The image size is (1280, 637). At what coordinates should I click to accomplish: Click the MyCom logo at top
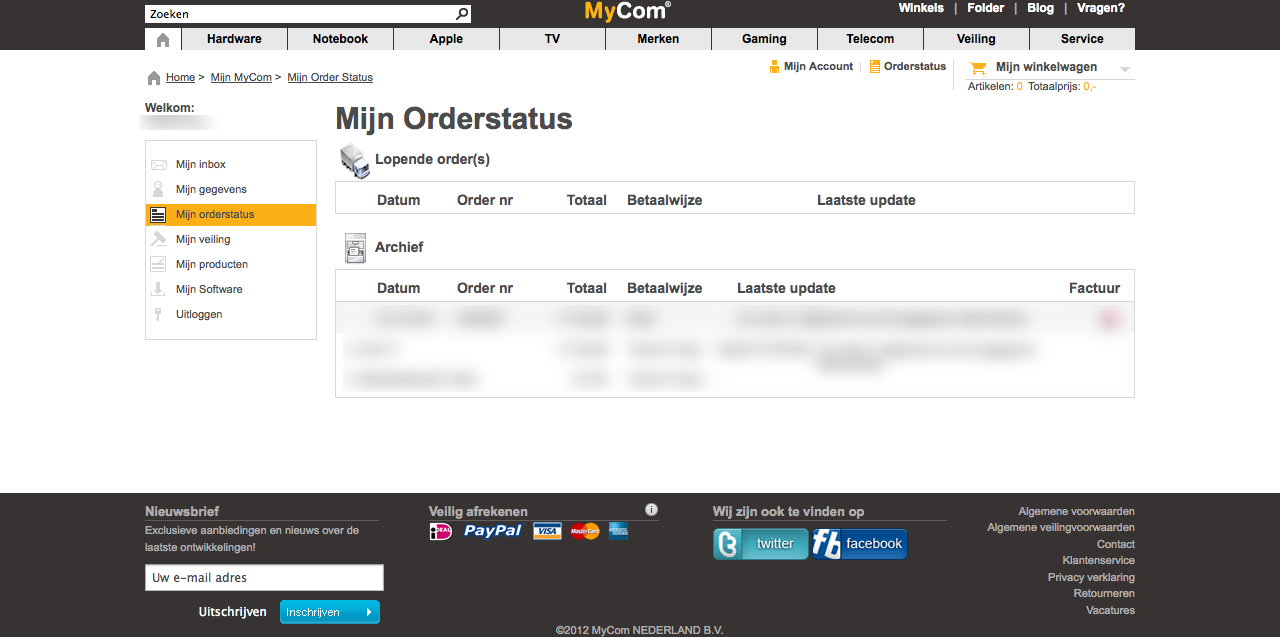(628, 12)
